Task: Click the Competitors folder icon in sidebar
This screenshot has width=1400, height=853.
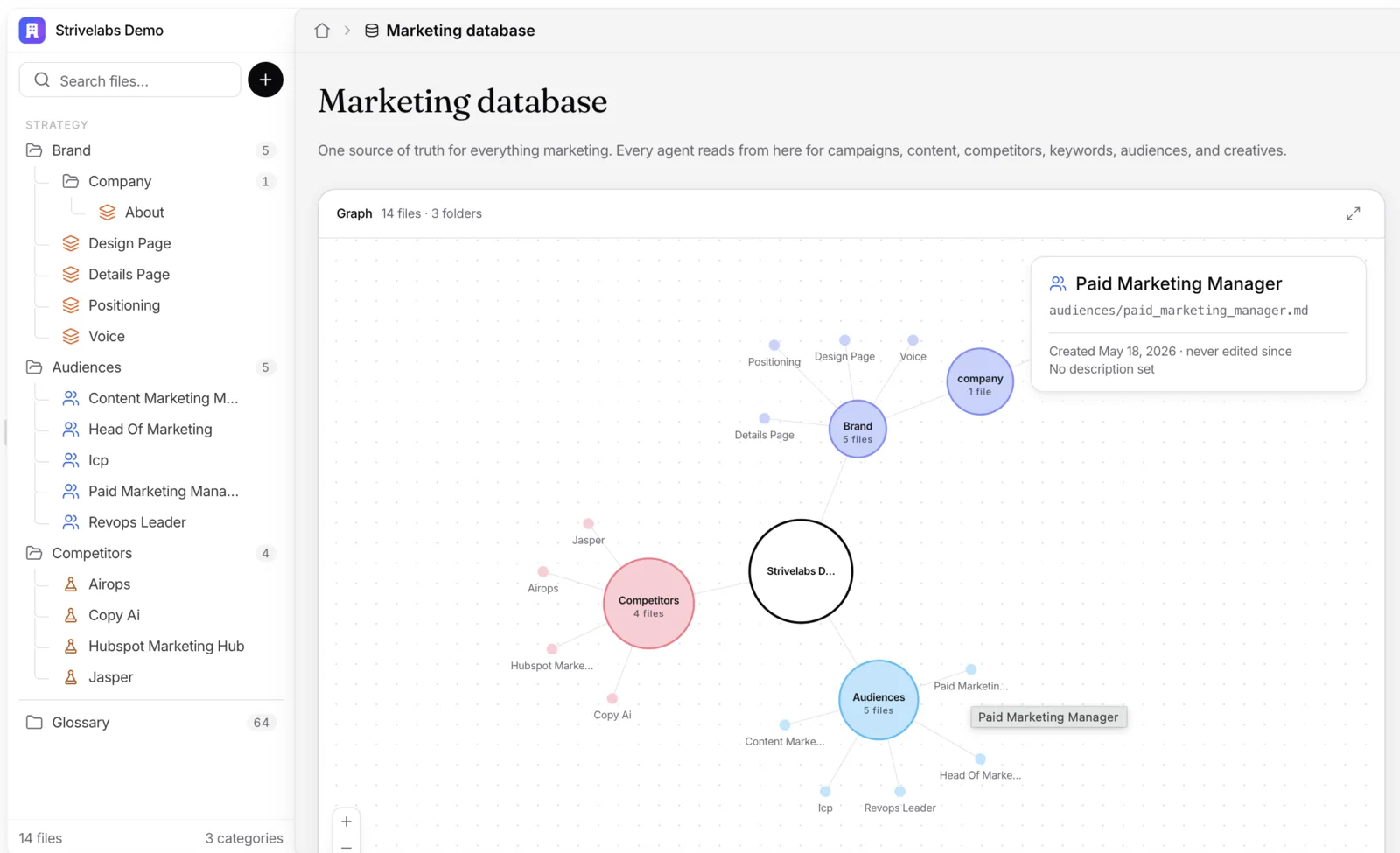Action: 34,553
